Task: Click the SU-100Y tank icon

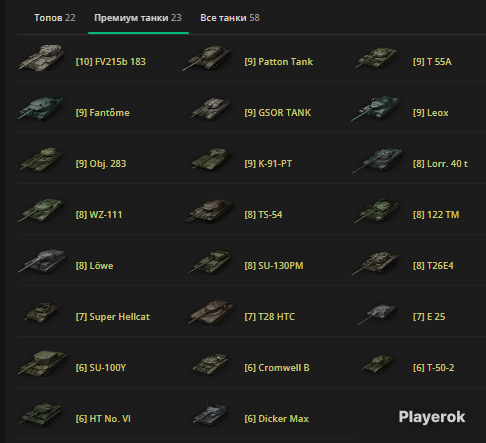Action: pos(43,363)
